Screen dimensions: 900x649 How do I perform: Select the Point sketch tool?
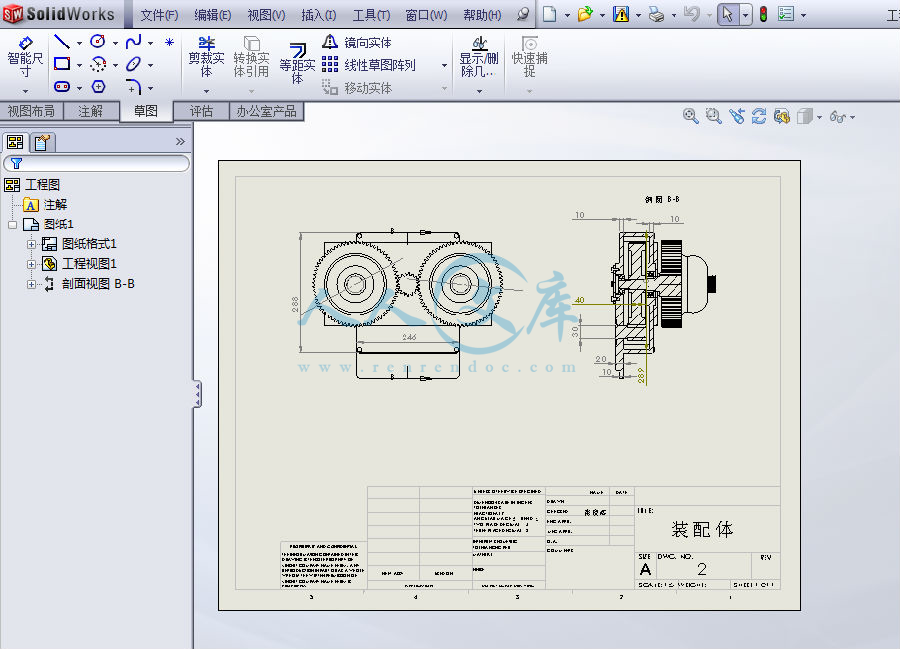point(169,42)
